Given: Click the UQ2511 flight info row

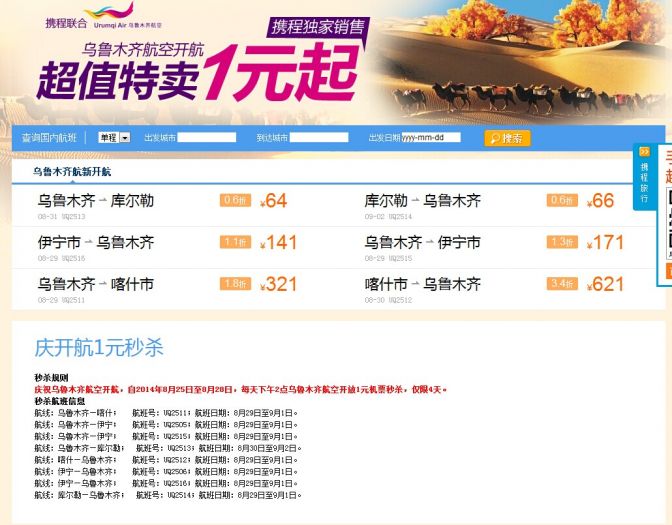Looking at the screenshot, I should (x=166, y=413).
